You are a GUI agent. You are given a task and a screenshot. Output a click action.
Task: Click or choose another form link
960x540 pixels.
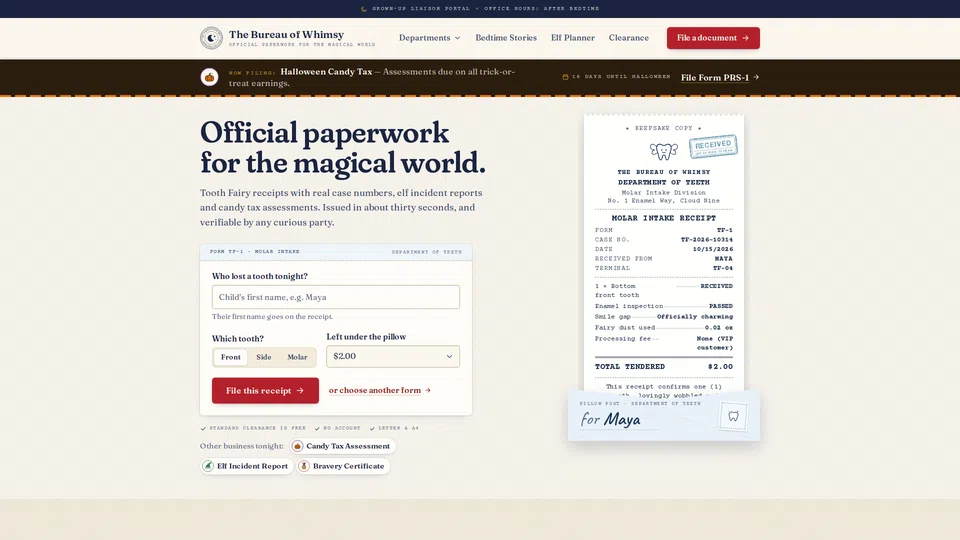point(380,390)
